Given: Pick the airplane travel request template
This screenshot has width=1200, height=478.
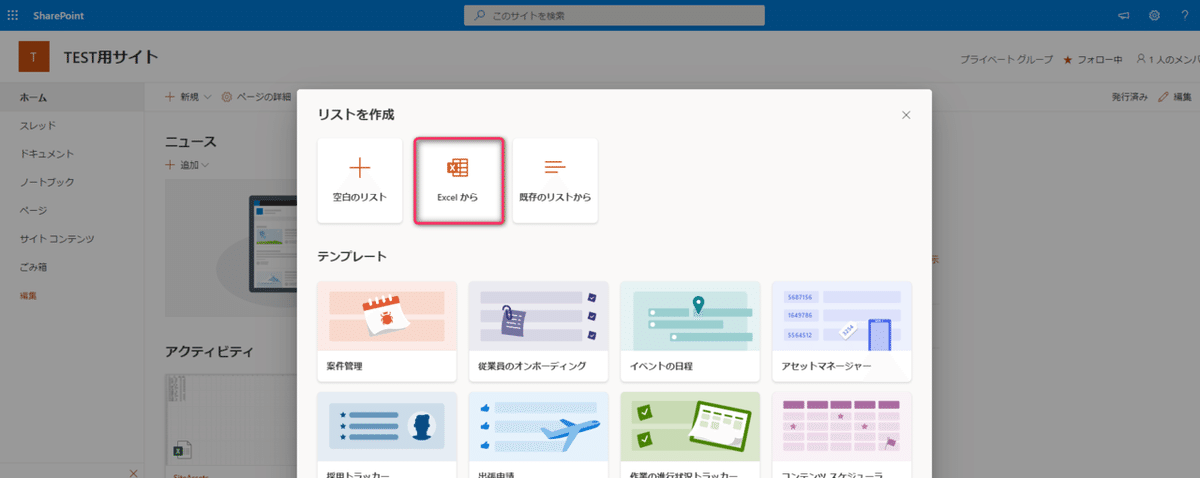Looking at the screenshot, I should tap(539, 435).
